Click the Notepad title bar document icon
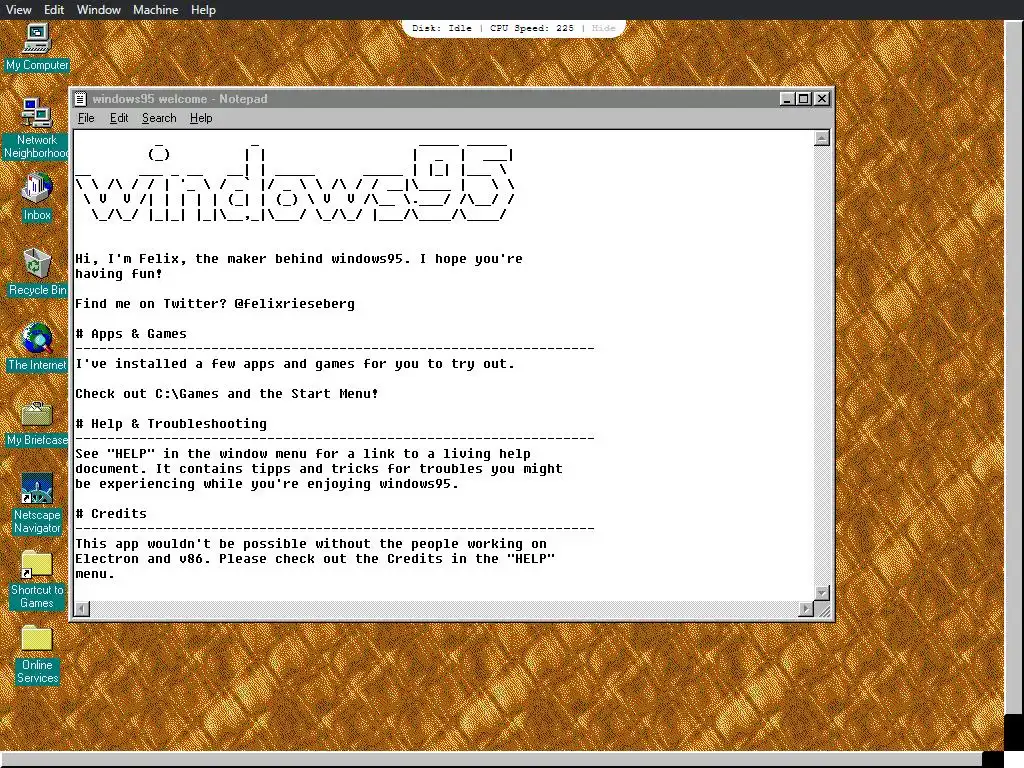Image resolution: width=1024 pixels, height=768 pixels. pyautogui.click(x=80, y=99)
